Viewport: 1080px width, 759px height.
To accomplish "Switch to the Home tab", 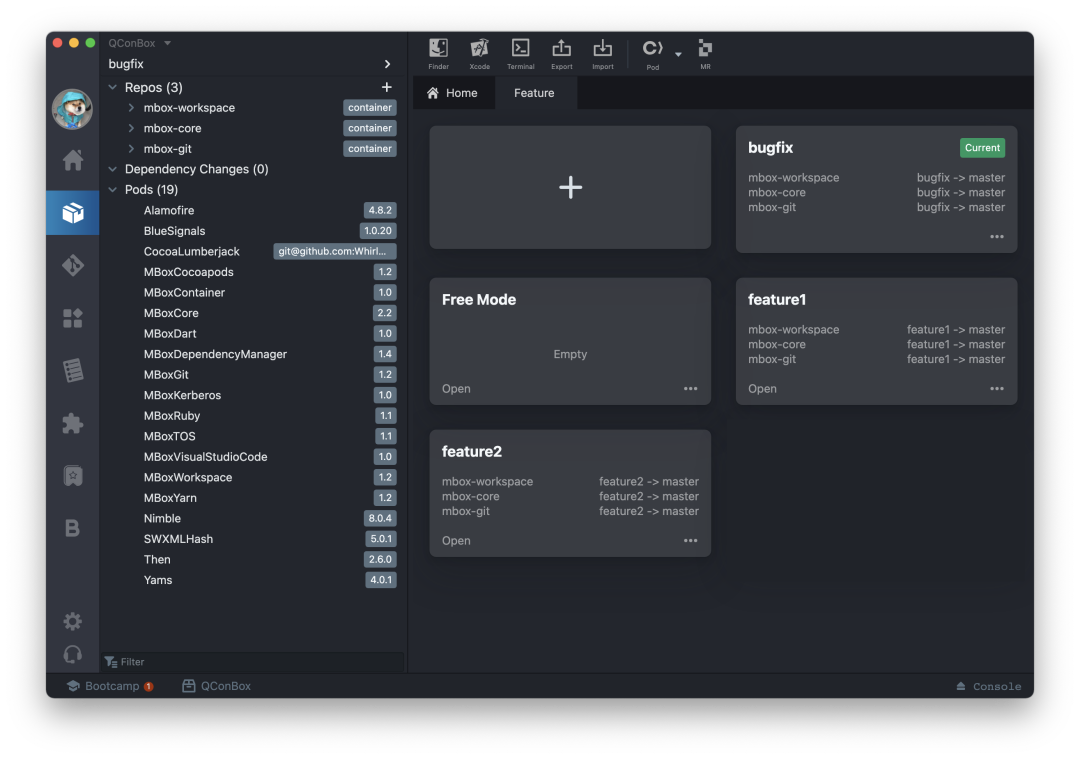I will click(452, 93).
